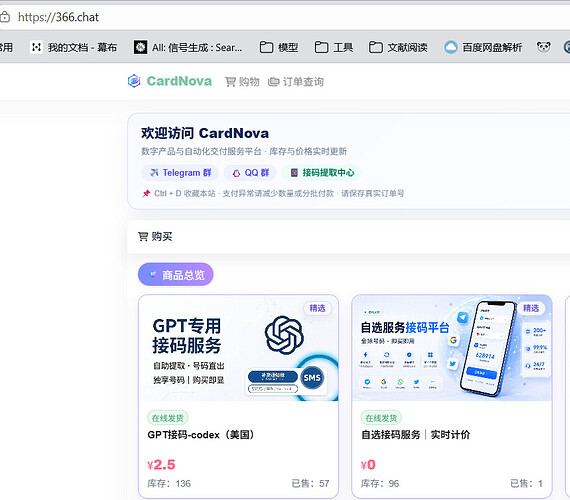Click the QQ penguin icon
Image resolution: width=570 pixels, height=500 pixels.
tap(236, 173)
